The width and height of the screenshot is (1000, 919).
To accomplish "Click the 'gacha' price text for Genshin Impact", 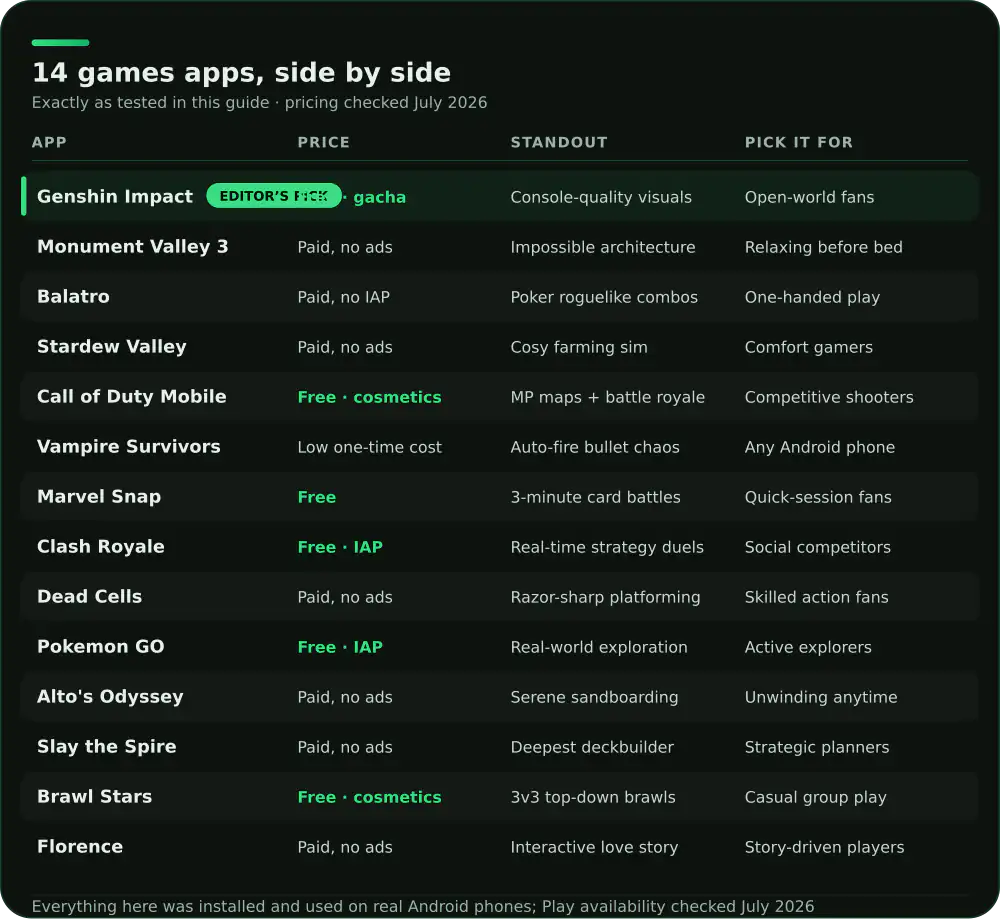I will click(x=379, y=197).
